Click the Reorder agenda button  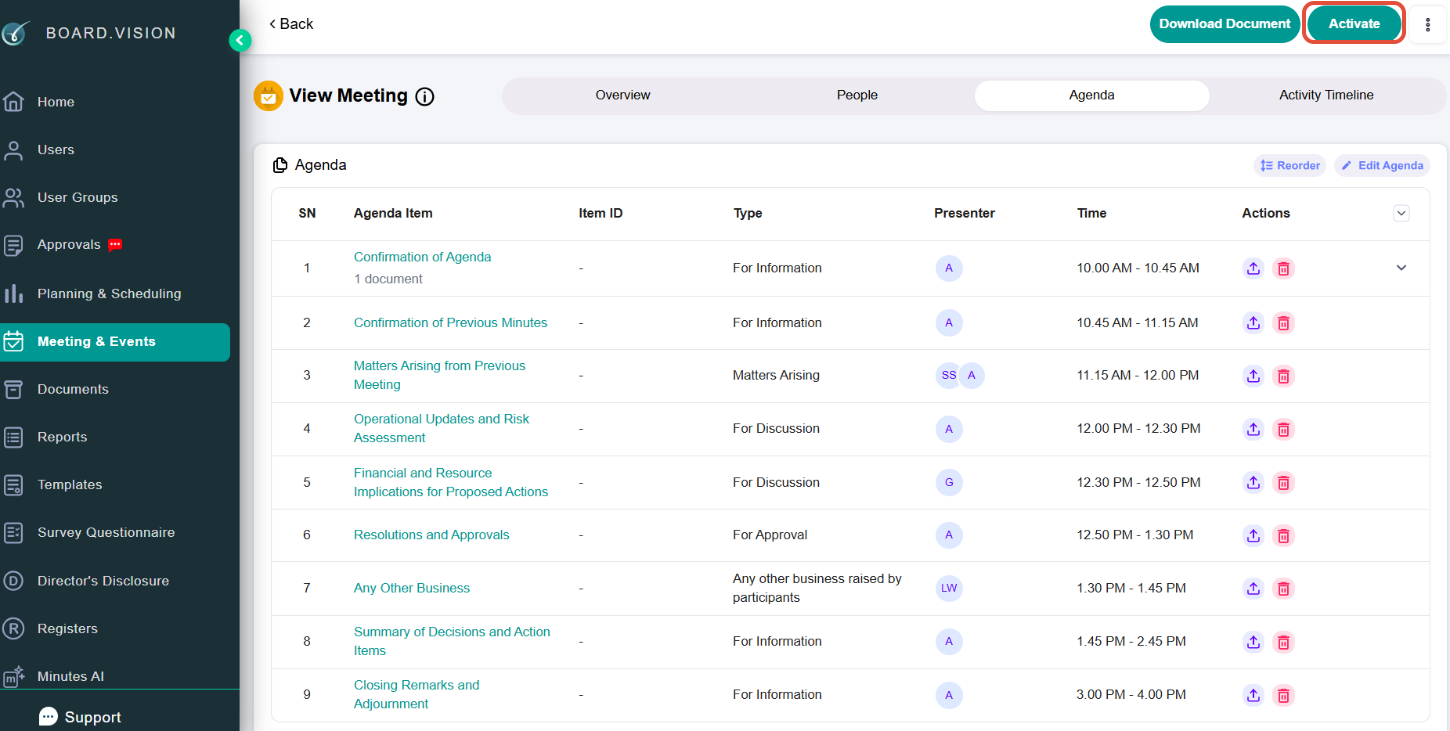[x=1290, y=166]
